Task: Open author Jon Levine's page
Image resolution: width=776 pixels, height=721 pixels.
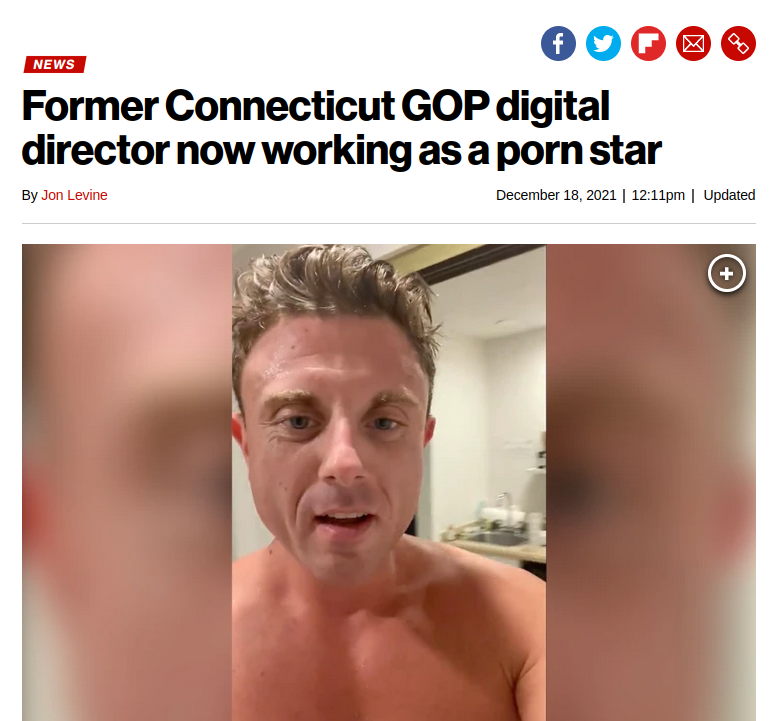Action: [x=74, y=195]
